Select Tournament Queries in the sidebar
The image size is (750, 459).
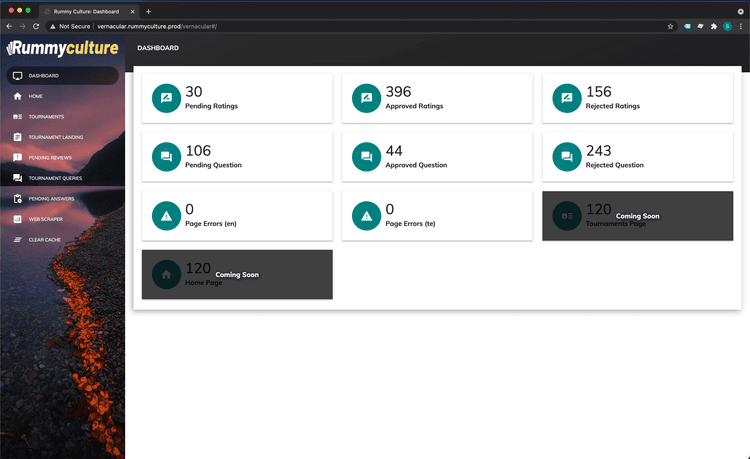tap(55, 178)
